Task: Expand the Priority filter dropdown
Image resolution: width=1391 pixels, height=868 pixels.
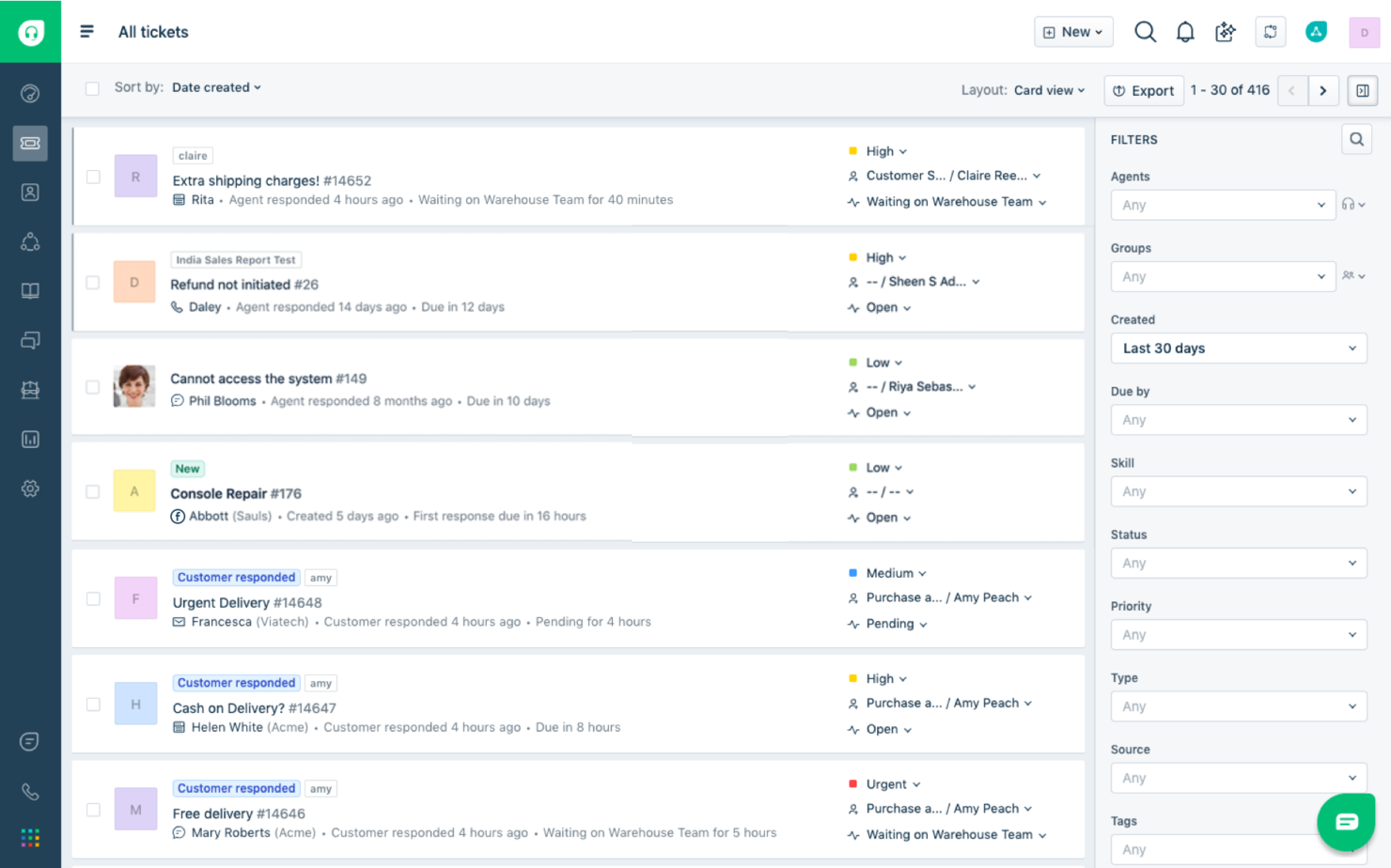Action: click(x=1238, y=634)
